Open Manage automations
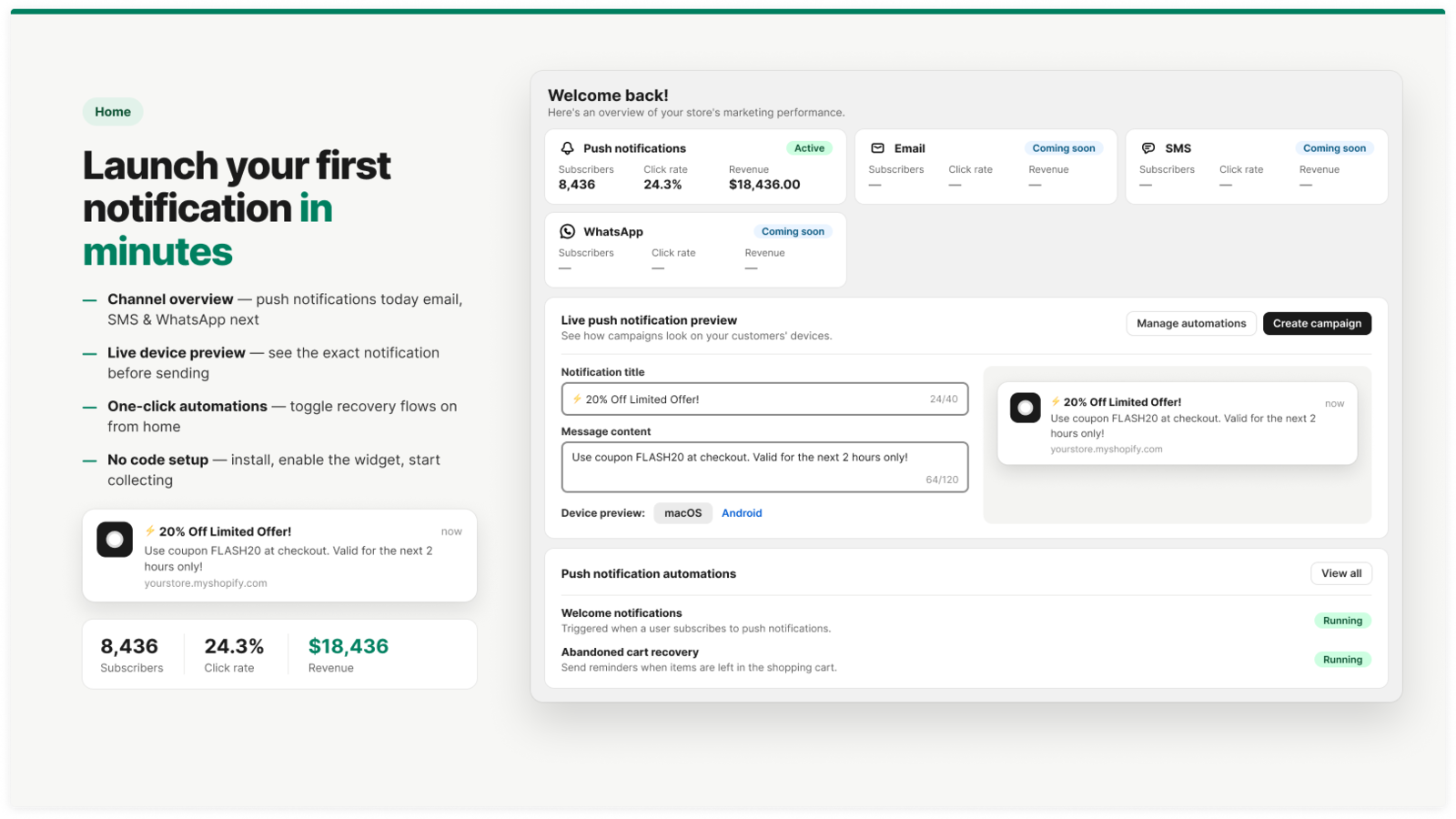Viewport: 1456px width, 819px height. click(1191, 323)
